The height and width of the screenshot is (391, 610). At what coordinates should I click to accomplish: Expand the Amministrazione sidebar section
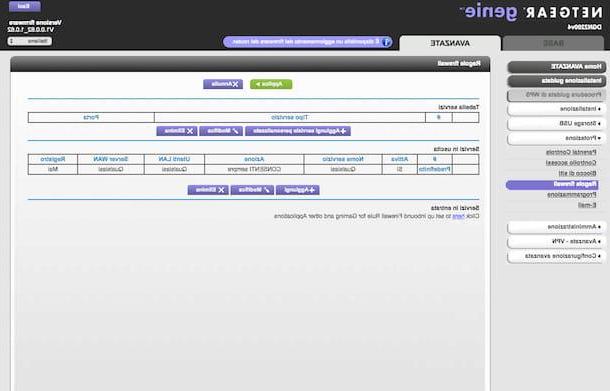click(x=556, y=226)
